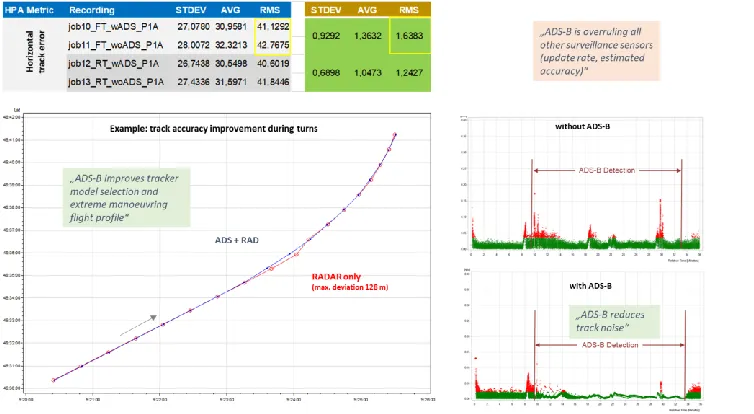754x414 pixels.
Task: Click the STDEV value "26,7438"
Action: click(193, 63)
